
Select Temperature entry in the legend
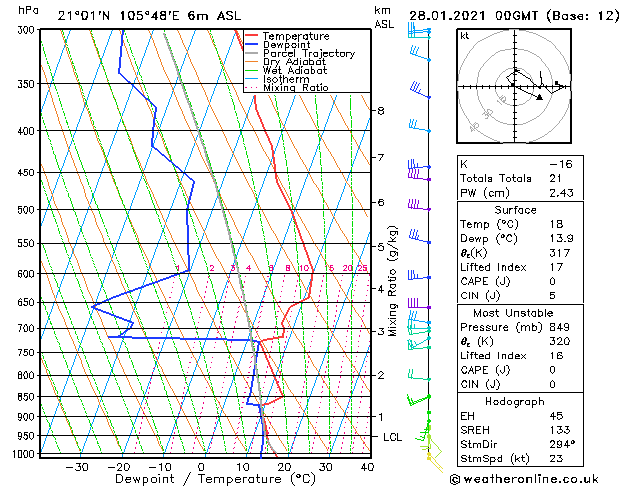[296, 36]
